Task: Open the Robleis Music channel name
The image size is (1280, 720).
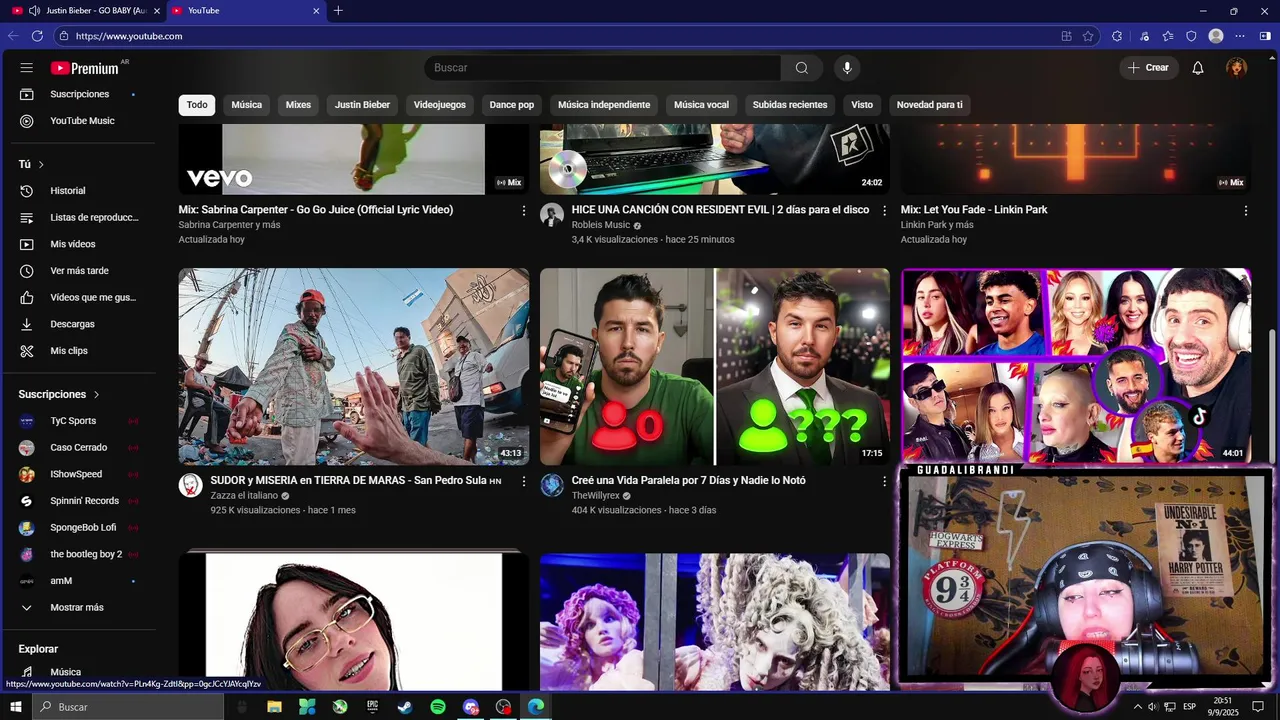Action: click(x=601, y=226)
